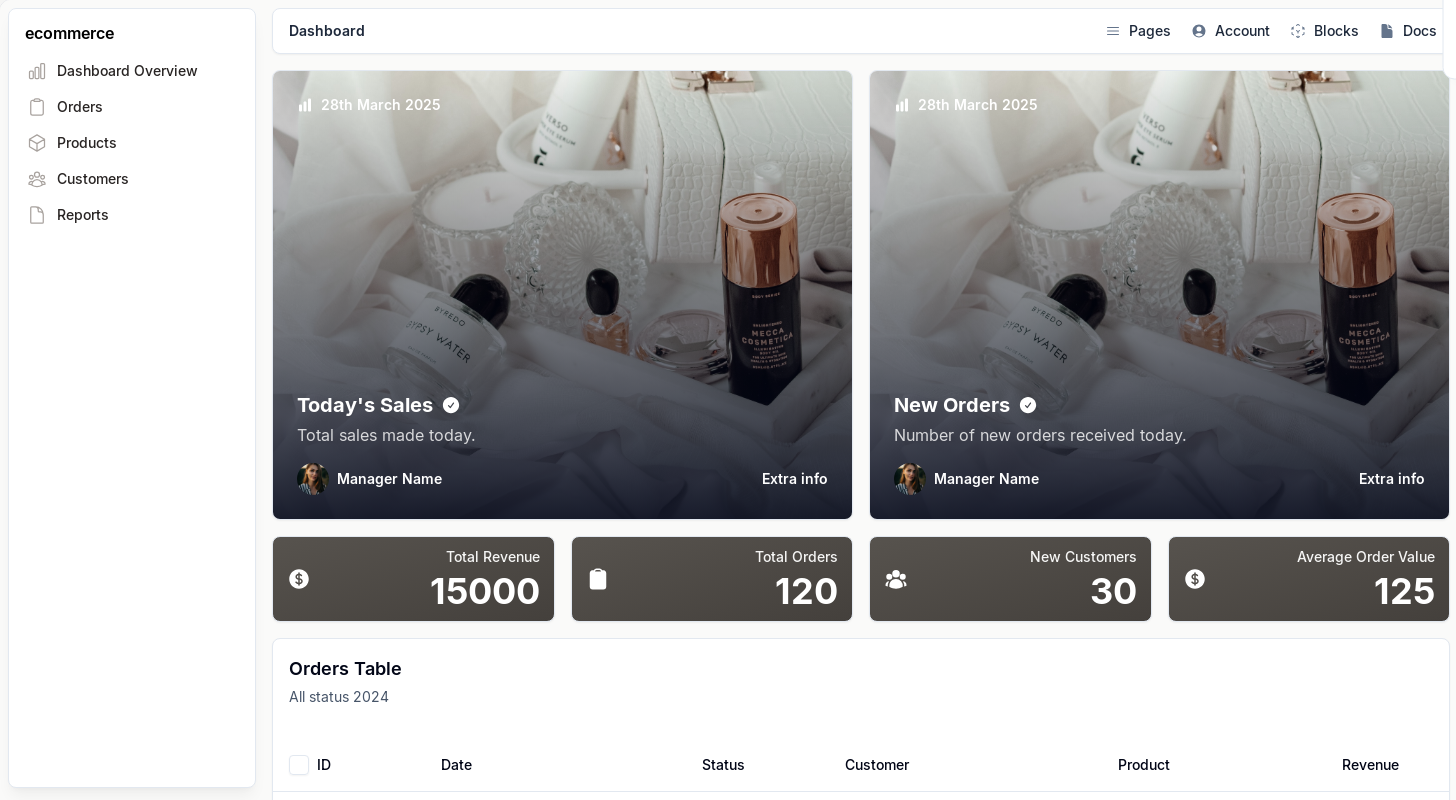
Task: Sort table by Revenue column header
Action: point(1370,765)
